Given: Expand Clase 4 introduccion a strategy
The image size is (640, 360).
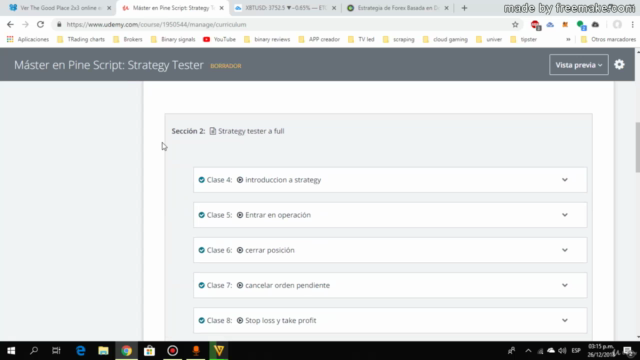Looking at the screenshot, I should pos(564,180).
